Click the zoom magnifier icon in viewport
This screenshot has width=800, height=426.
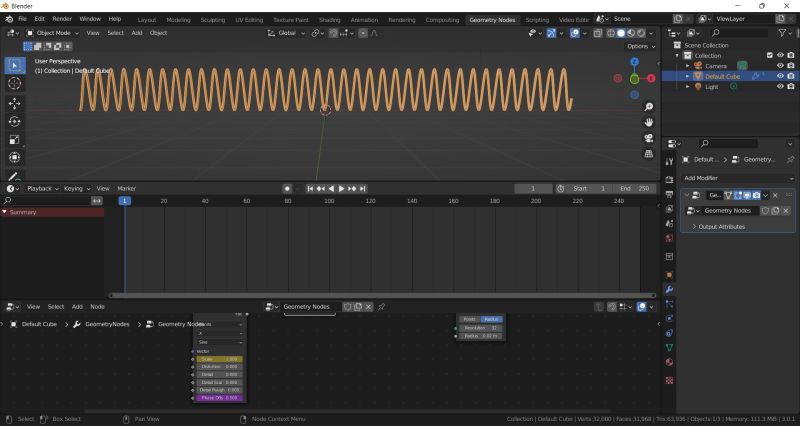click(648, 107)
